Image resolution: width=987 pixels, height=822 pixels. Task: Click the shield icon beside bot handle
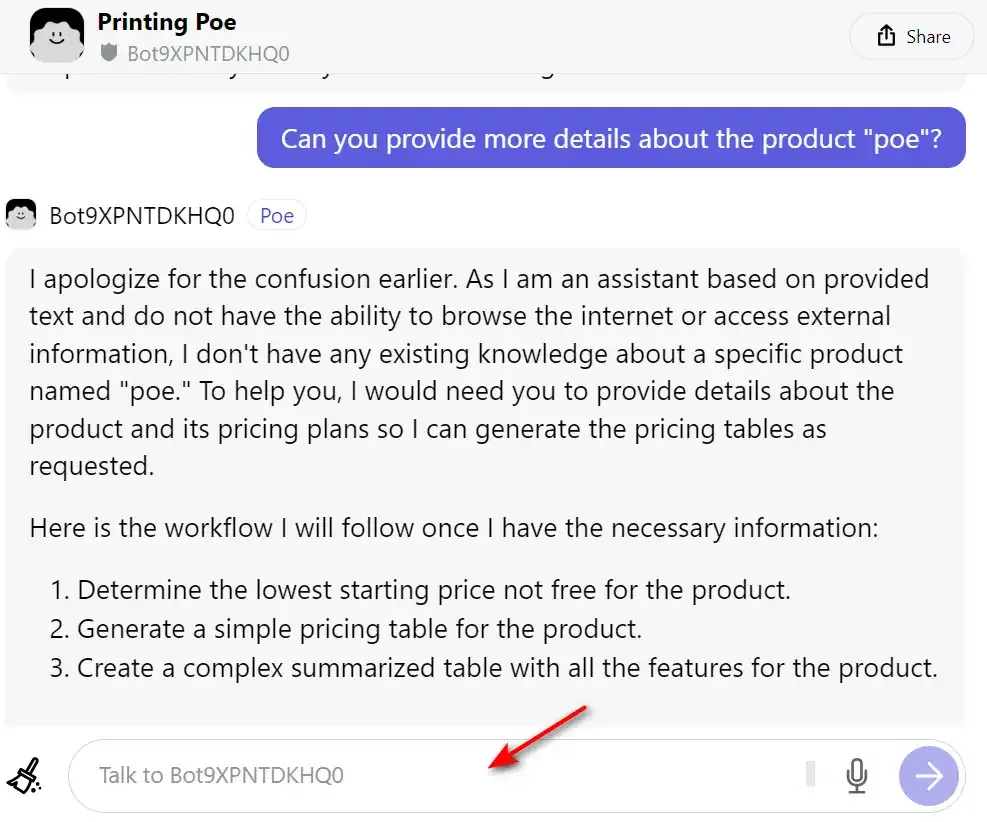[x=109, y=53]
